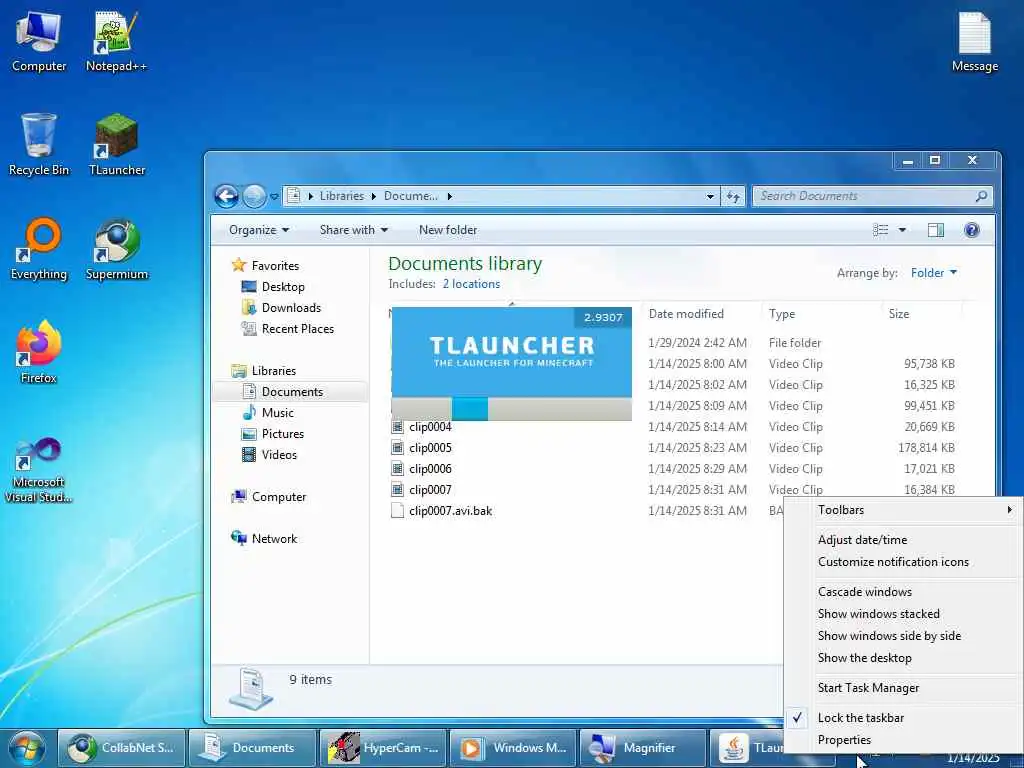Click the Change your view icon
The width and height of the screenshot is (1024, 768).
880,230
